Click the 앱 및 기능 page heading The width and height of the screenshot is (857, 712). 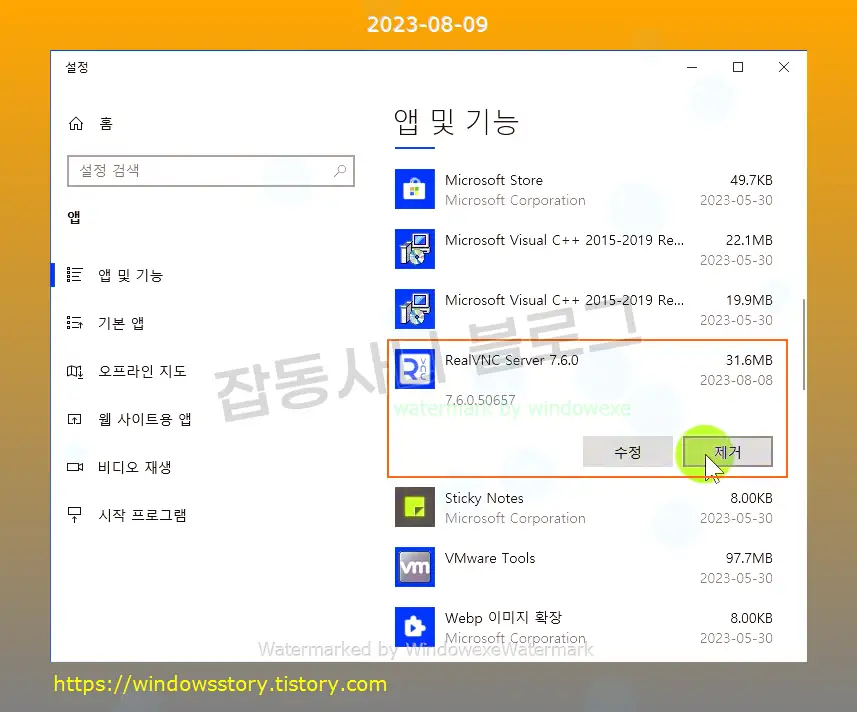[456, 122]
